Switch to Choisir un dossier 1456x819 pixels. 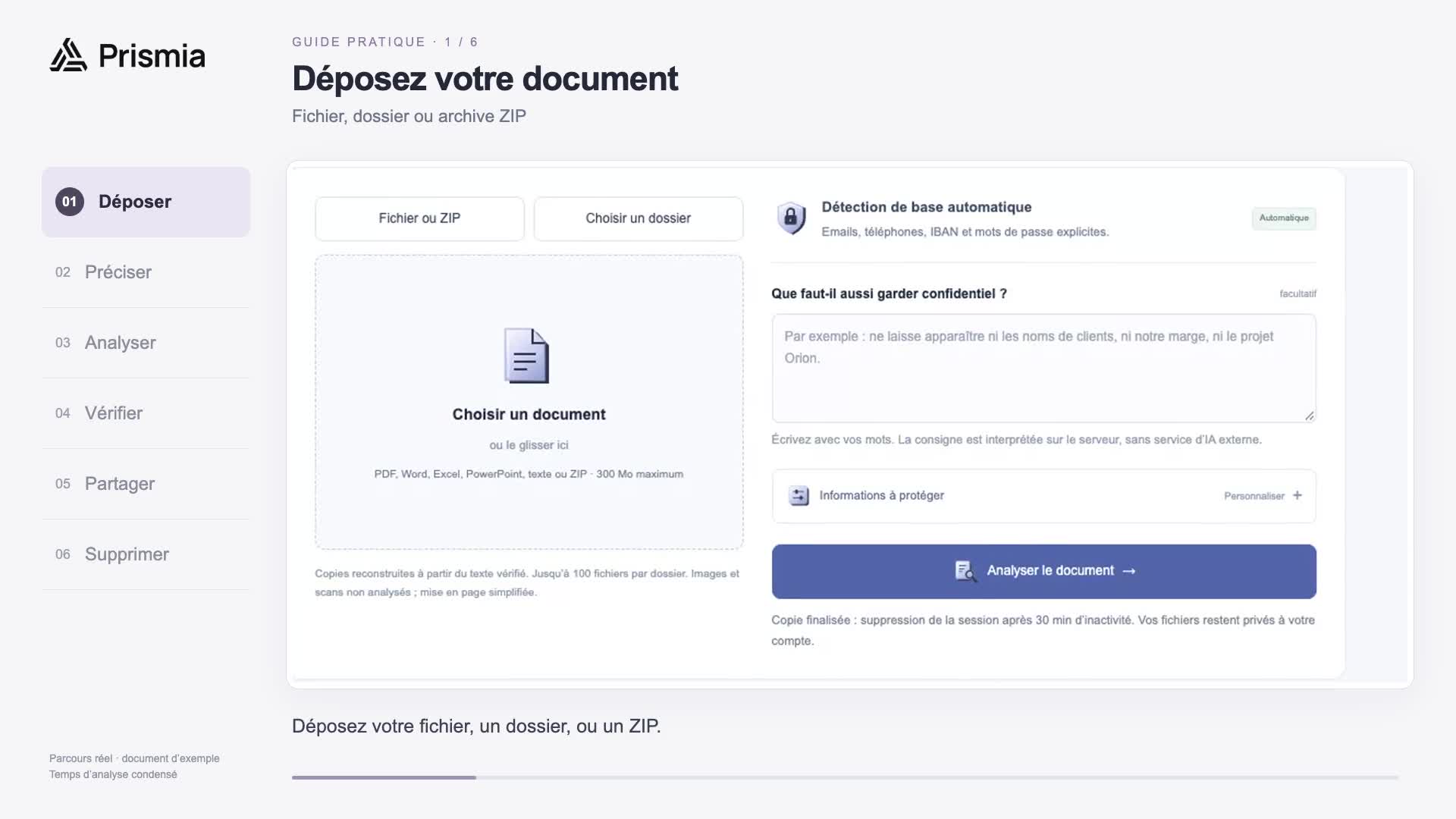coord(638,218)
